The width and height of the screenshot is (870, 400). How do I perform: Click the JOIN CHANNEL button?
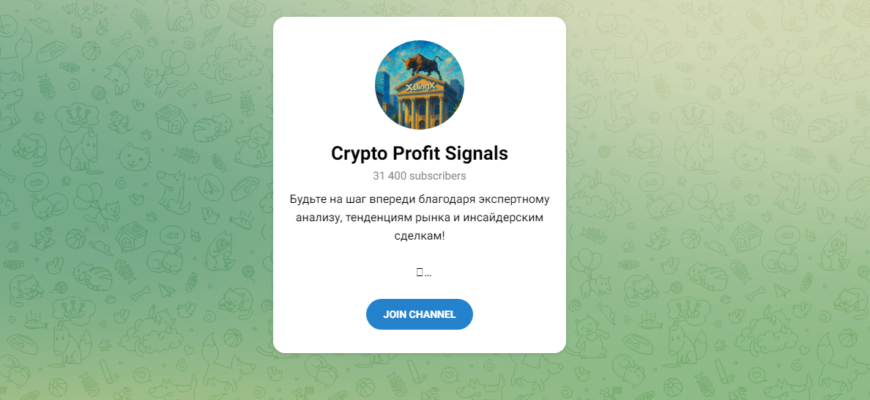pyautogui.click(x=419, y=315)
